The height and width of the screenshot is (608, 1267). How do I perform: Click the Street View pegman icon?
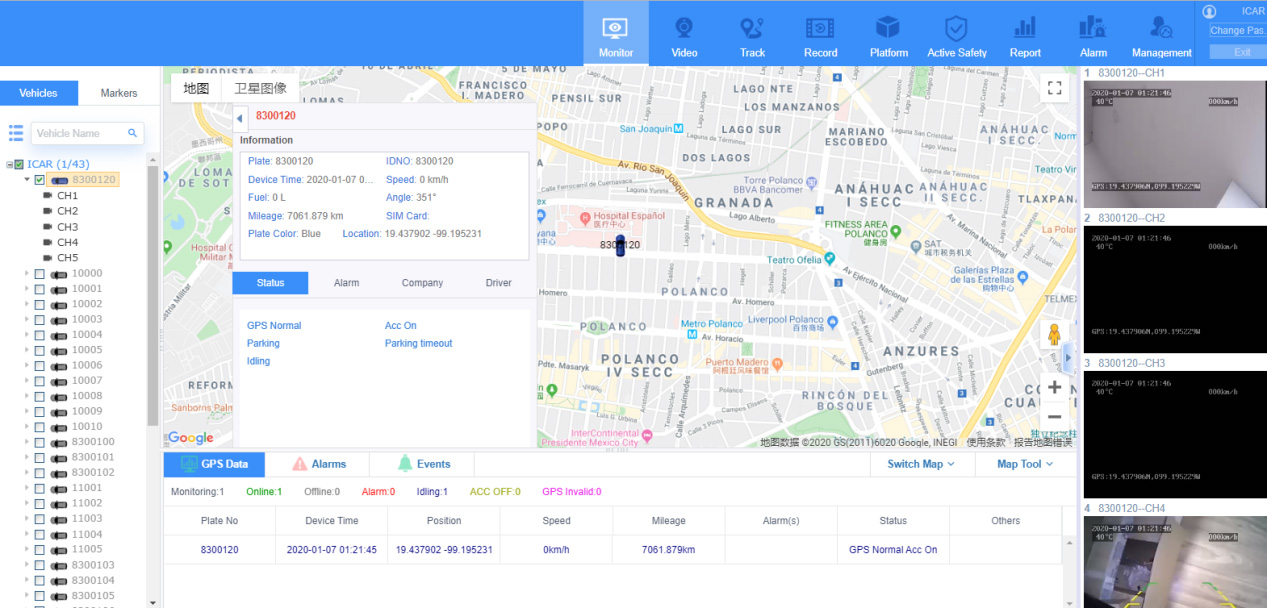click(x=1053, y=335)
